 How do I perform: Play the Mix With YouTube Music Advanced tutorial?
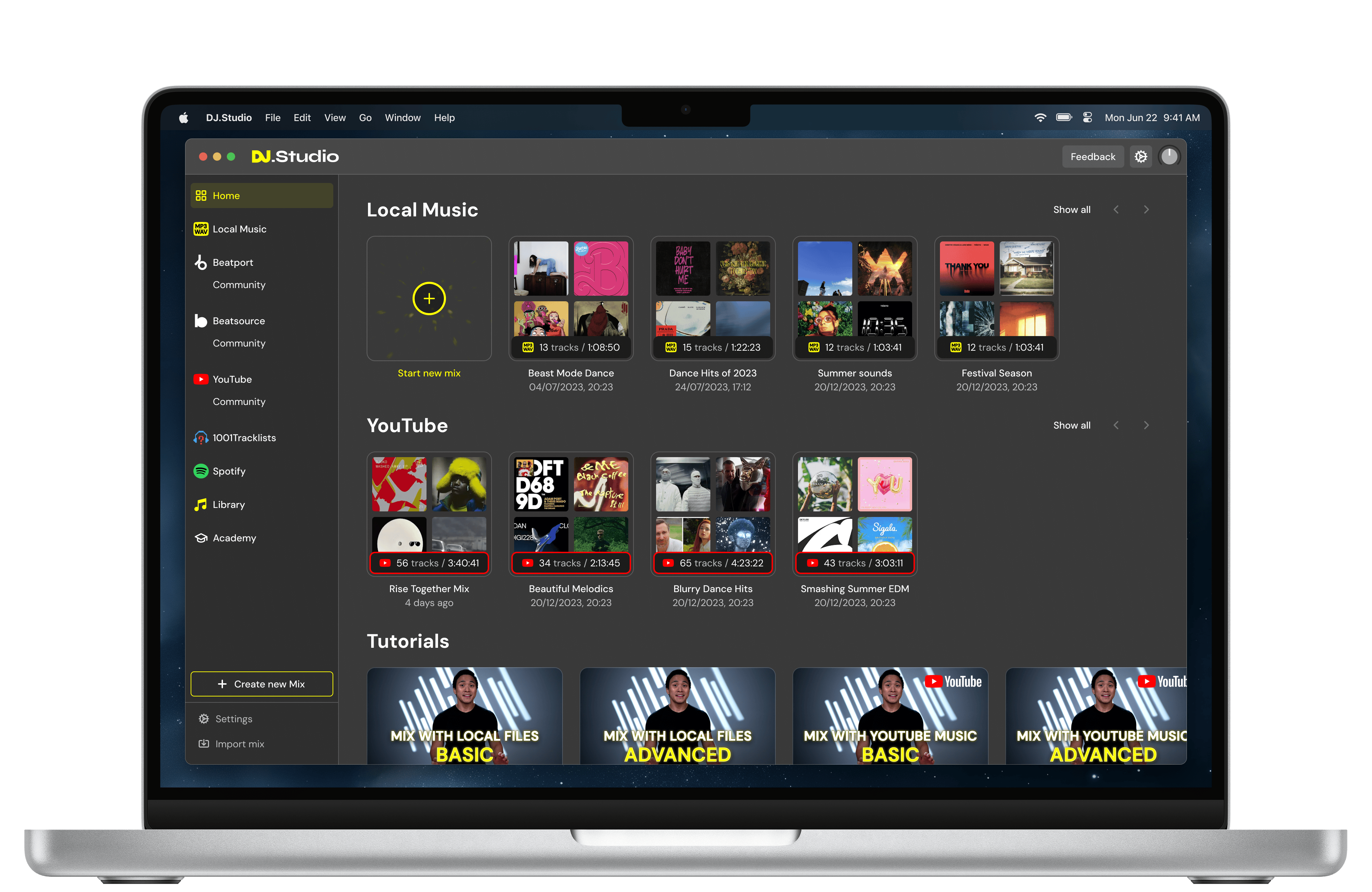(1096, 716)
